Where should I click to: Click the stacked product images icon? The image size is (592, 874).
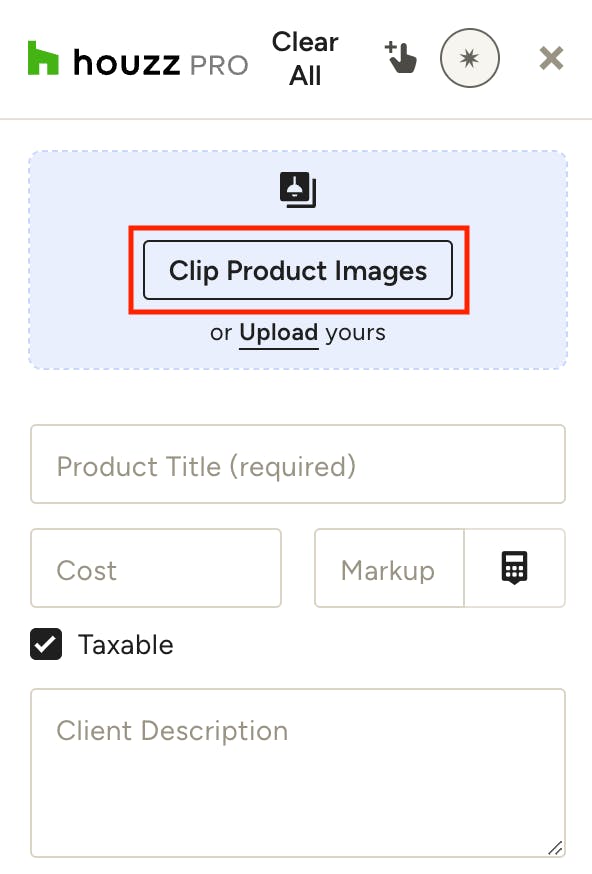(298, 190)
